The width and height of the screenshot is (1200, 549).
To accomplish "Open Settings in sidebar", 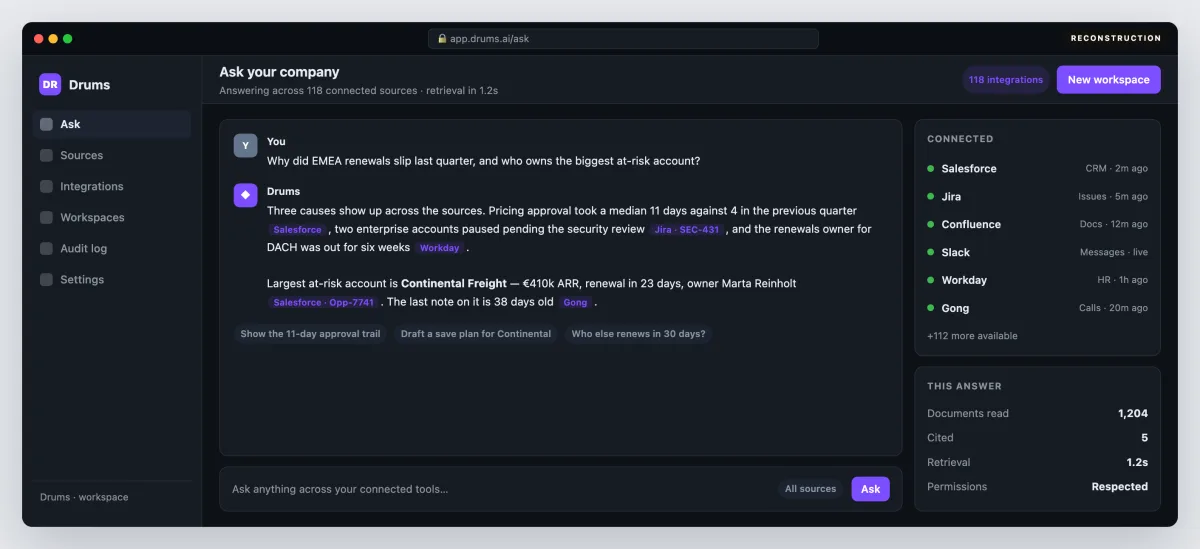I will pyautogui.click(x=112, y=280).
